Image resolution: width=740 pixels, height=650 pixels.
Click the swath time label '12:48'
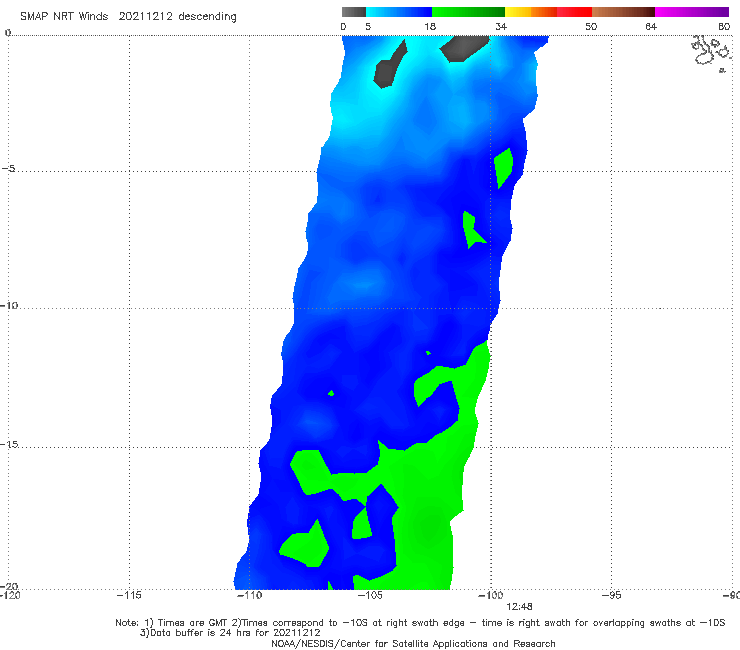point(519,607)
